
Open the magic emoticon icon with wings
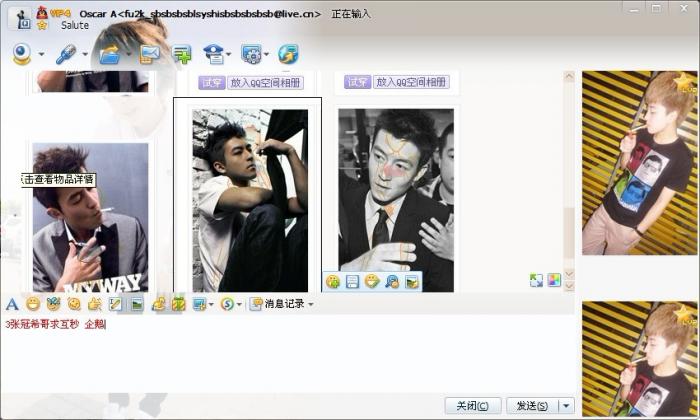pos(53,304)
